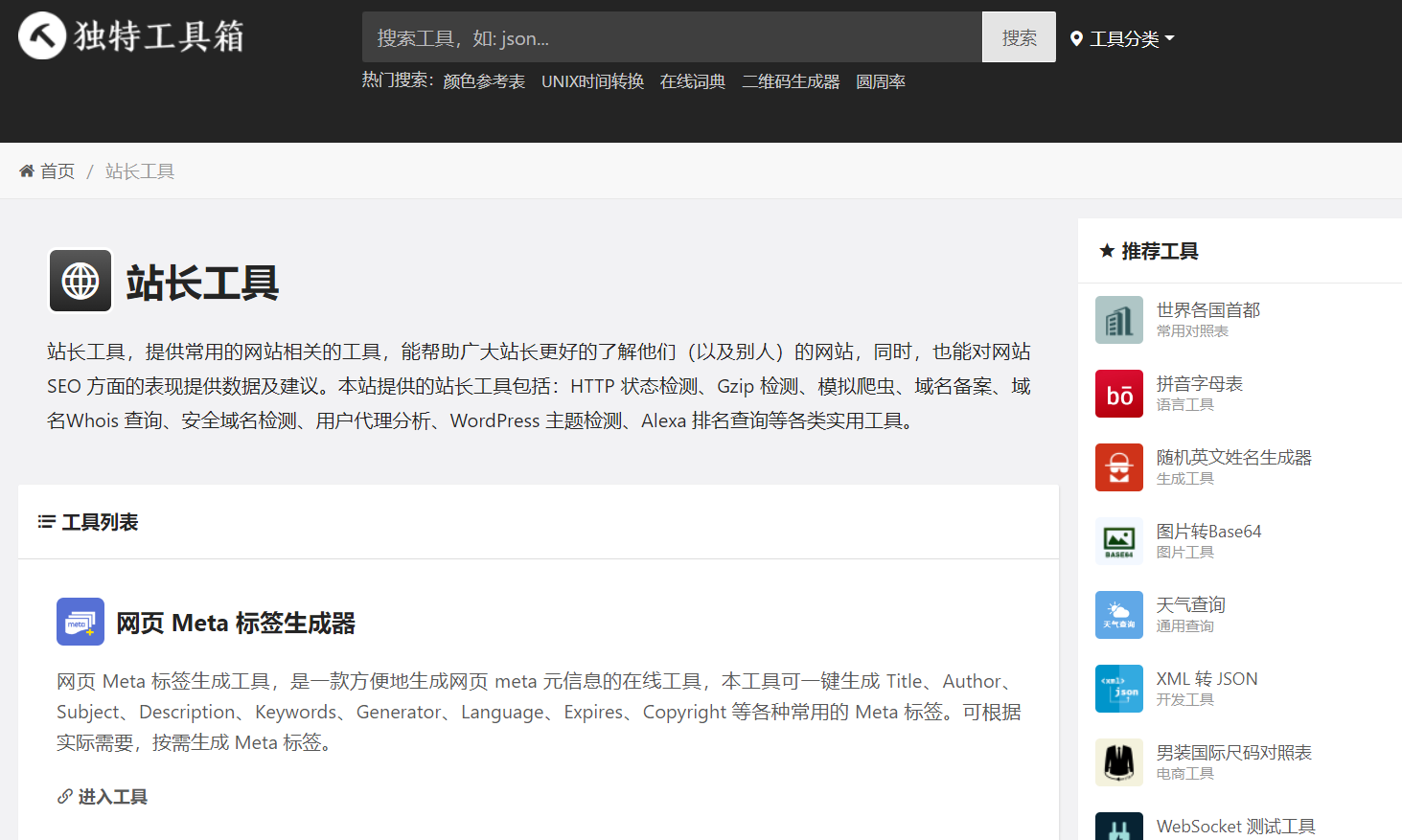1402x840 pixels.
Task: Open the 天气查询 weather icon
Action: [x=1118, y=615]
